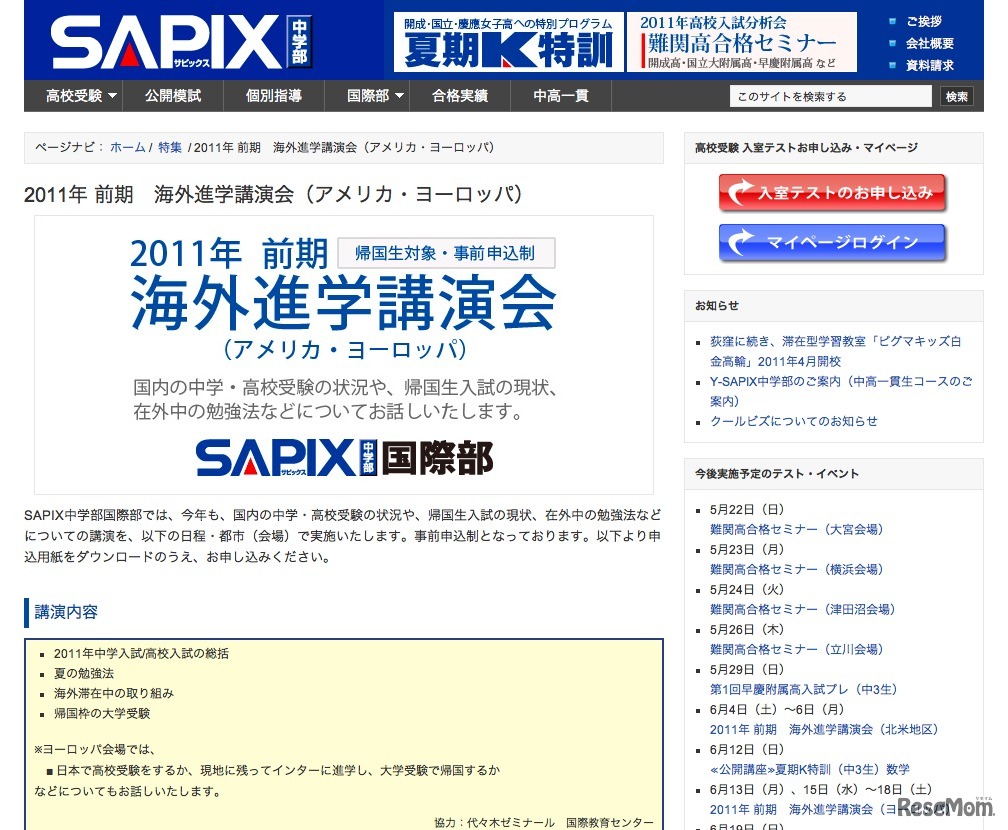Go to ホーム in breadcrumb
Image resolution: width=1008 pixels, height=830 pixels.
coord(127,147)
